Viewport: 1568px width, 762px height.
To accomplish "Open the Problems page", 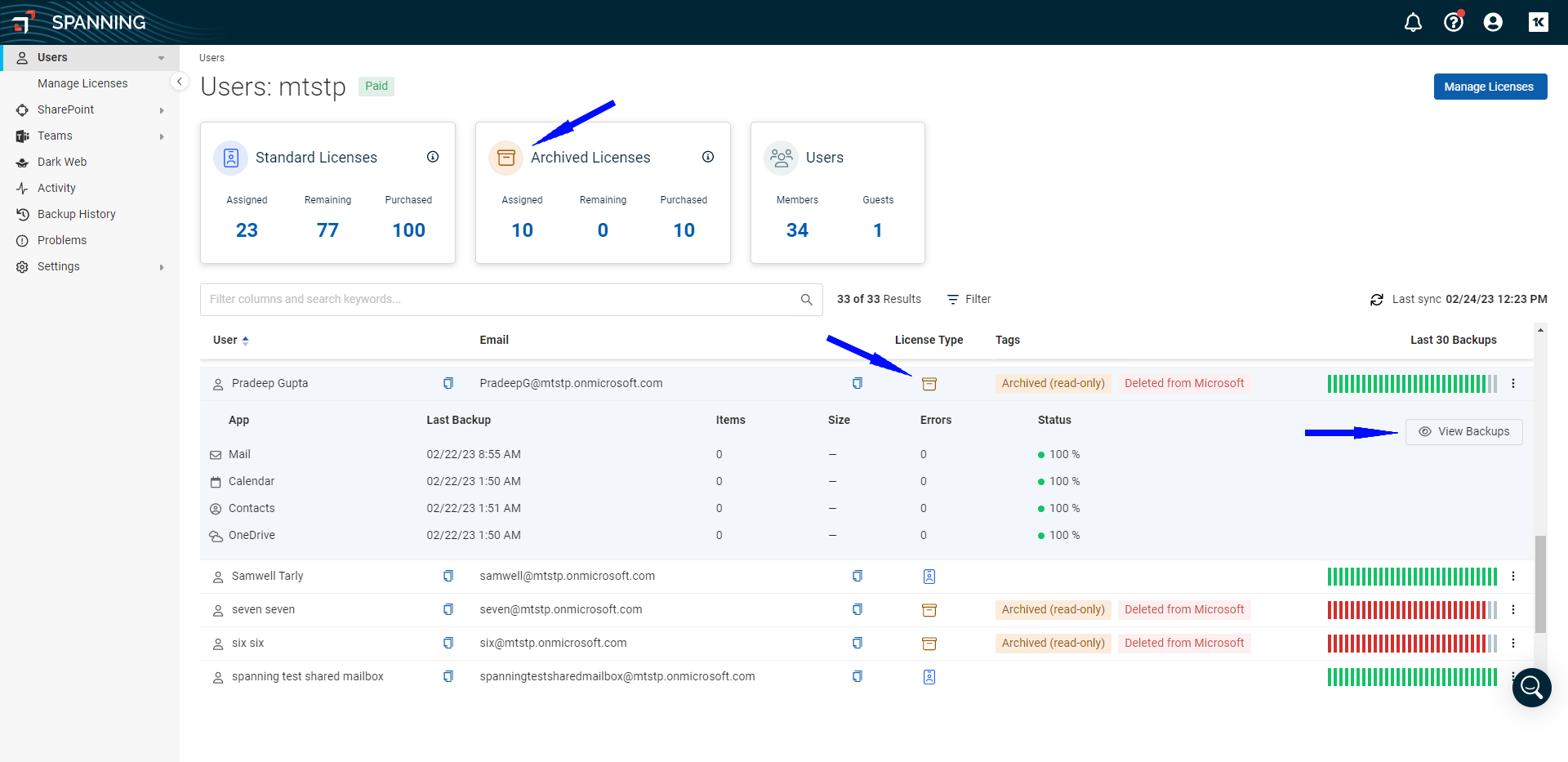I will pyautogui.click(x=62, y=240).
